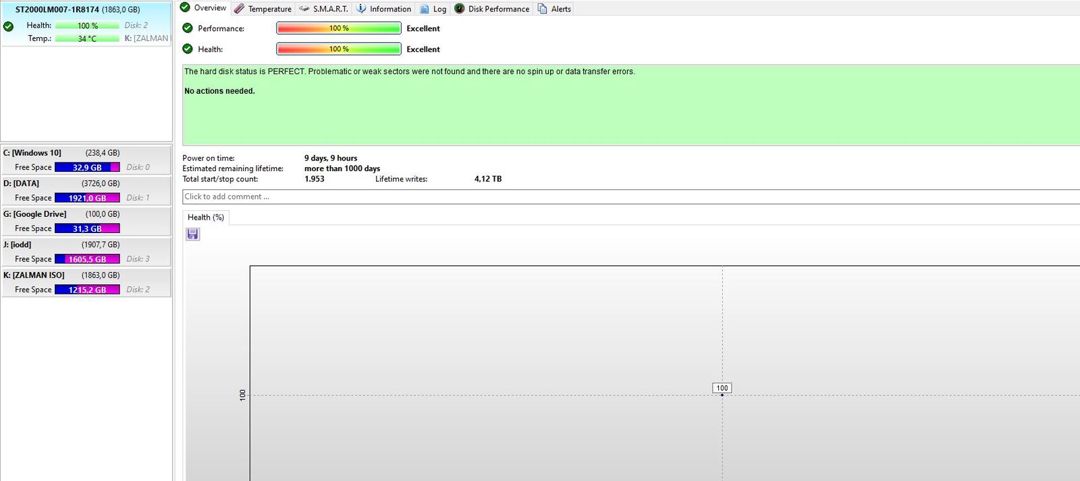This screenshot has width=1080, height=481.
Task: Click the 'Excellent' rating next to Health
Action: tap(423, 50)
